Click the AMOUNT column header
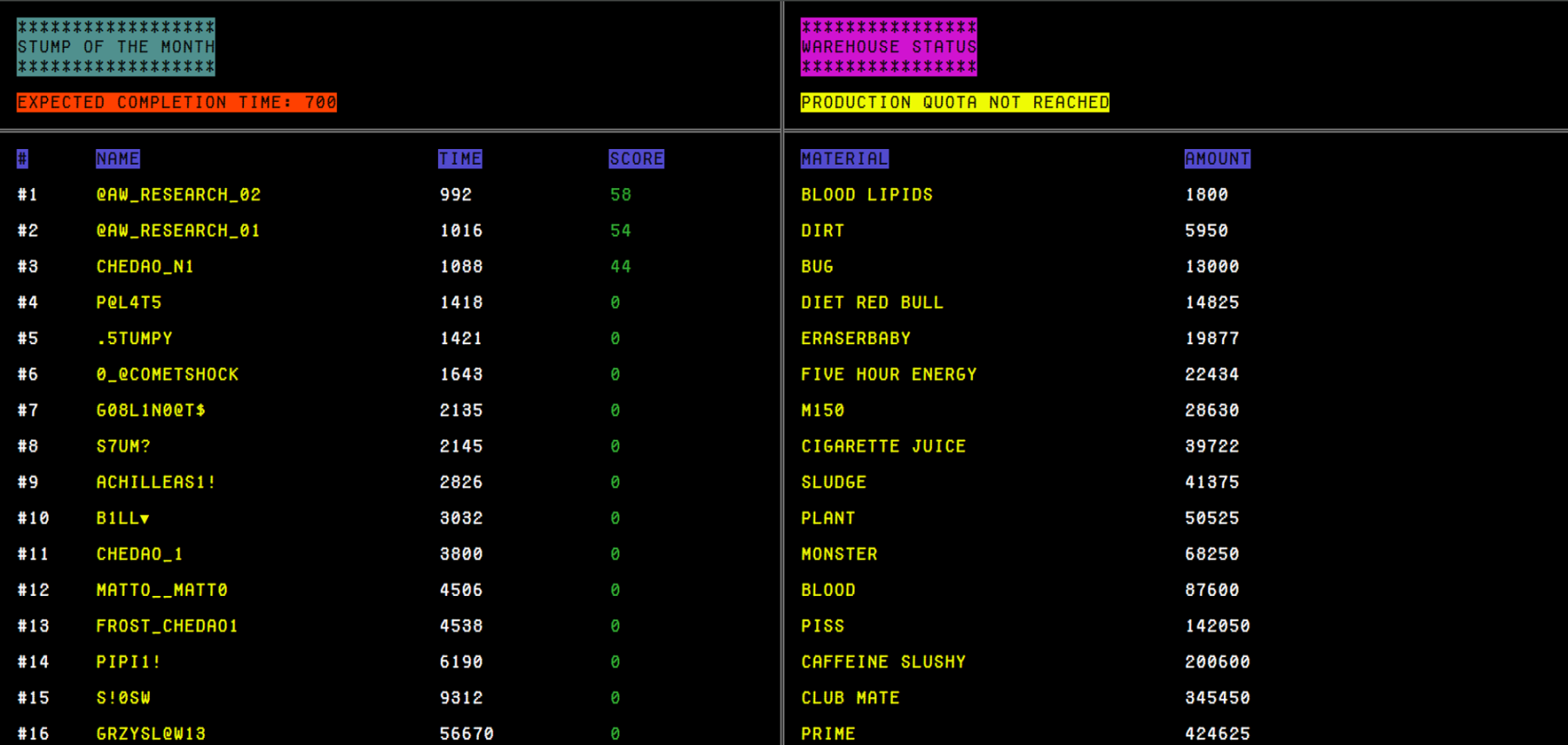 pos(1217,159)
